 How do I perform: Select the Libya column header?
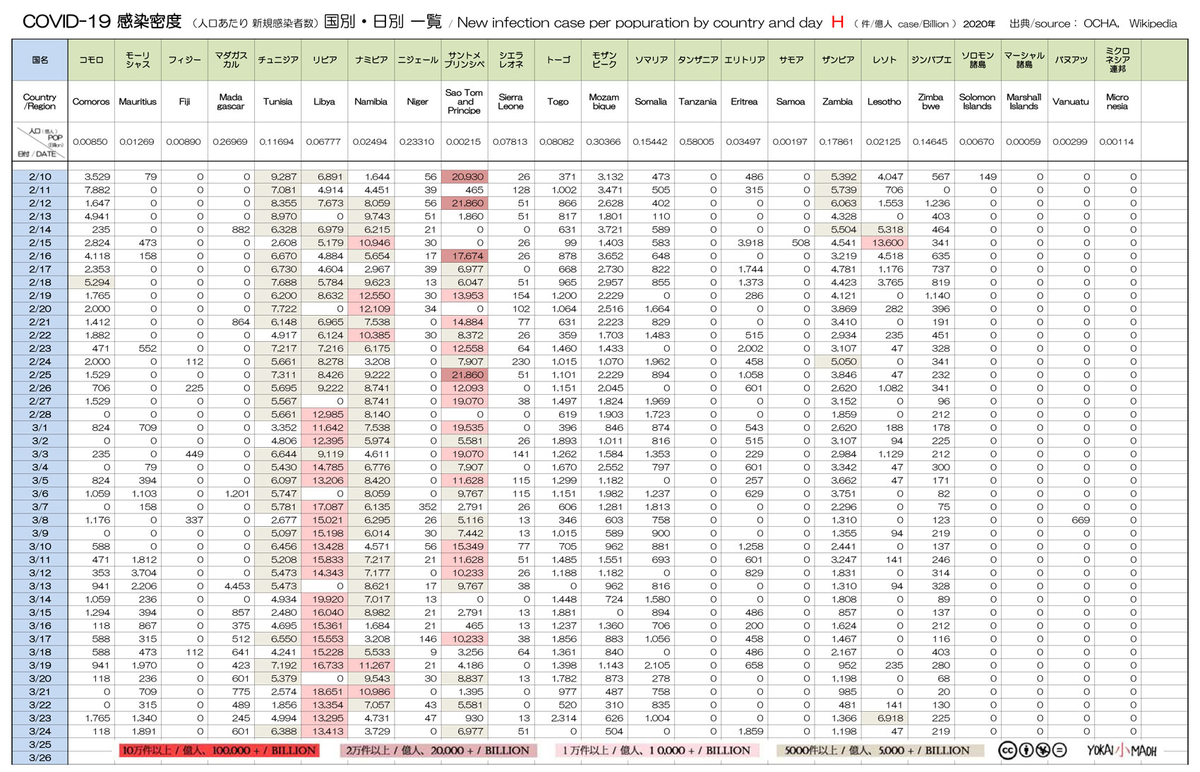pyautogui.click(x=324, y=102)
